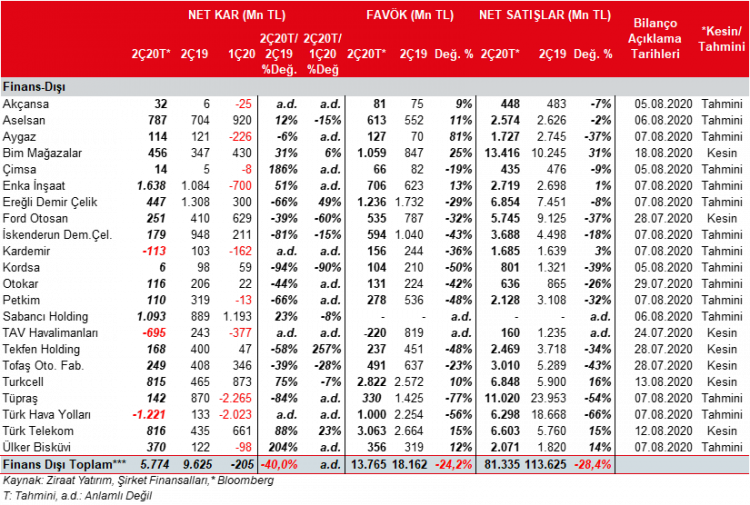This screenshot has width=750, height=505.
Task: Click Ford Otosan Kesin status
Action: 722,218
